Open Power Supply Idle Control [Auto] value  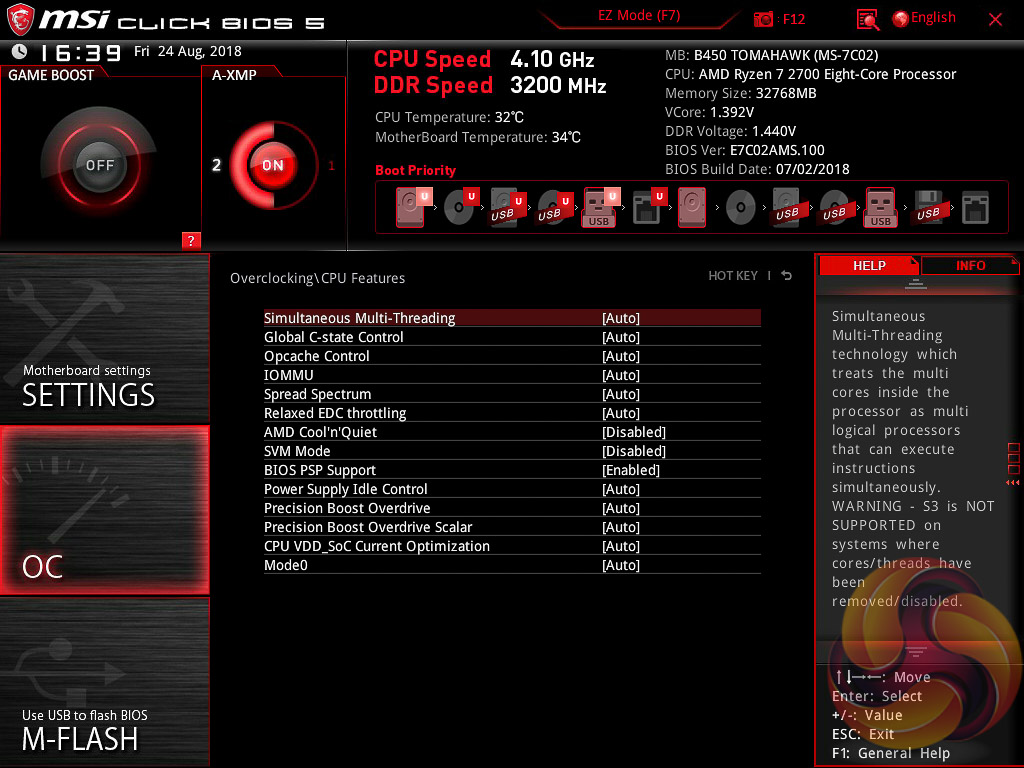click(620, 488)
